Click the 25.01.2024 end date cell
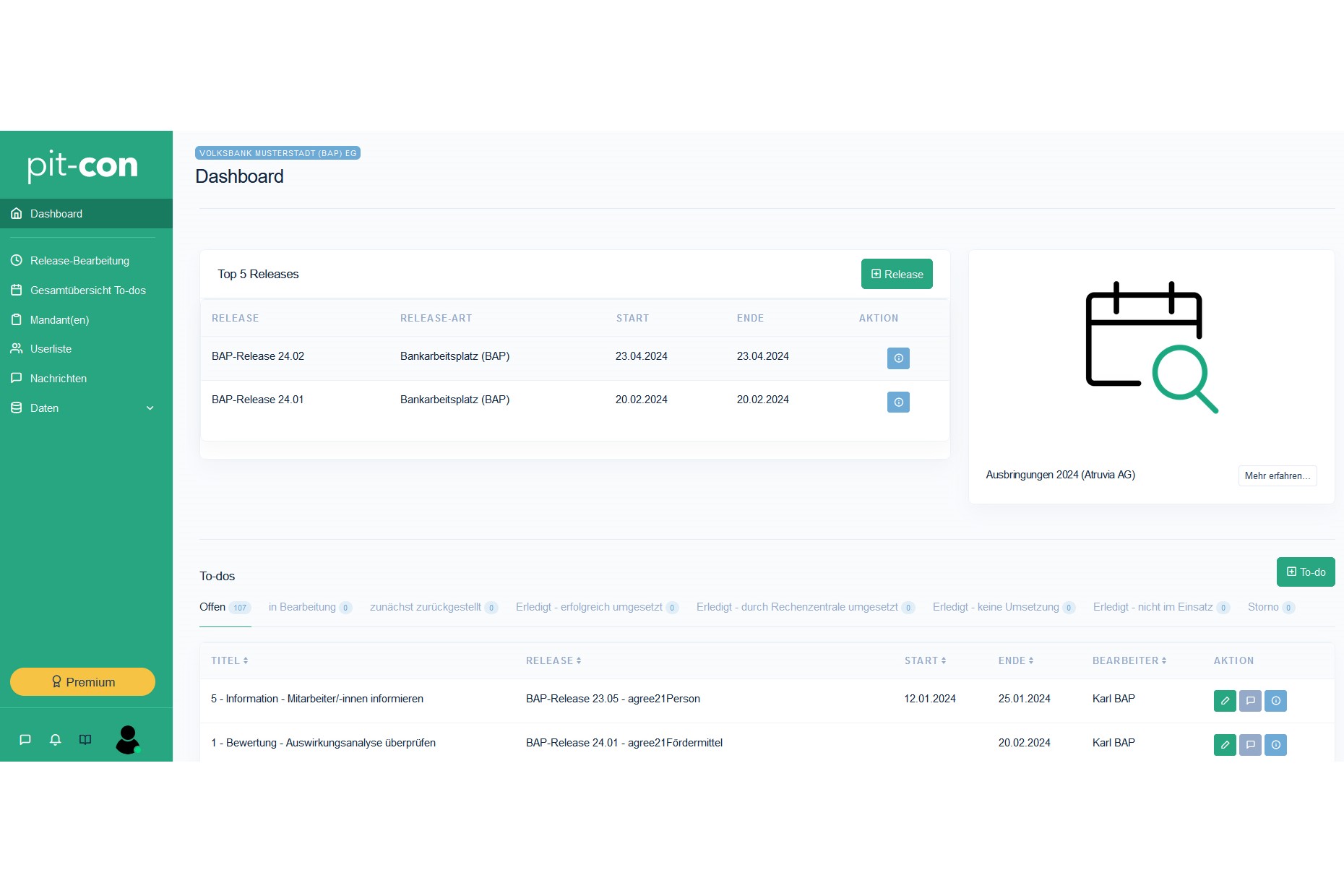The height and width of the screenshot is (896, 1344). [x=1024, y=699]
